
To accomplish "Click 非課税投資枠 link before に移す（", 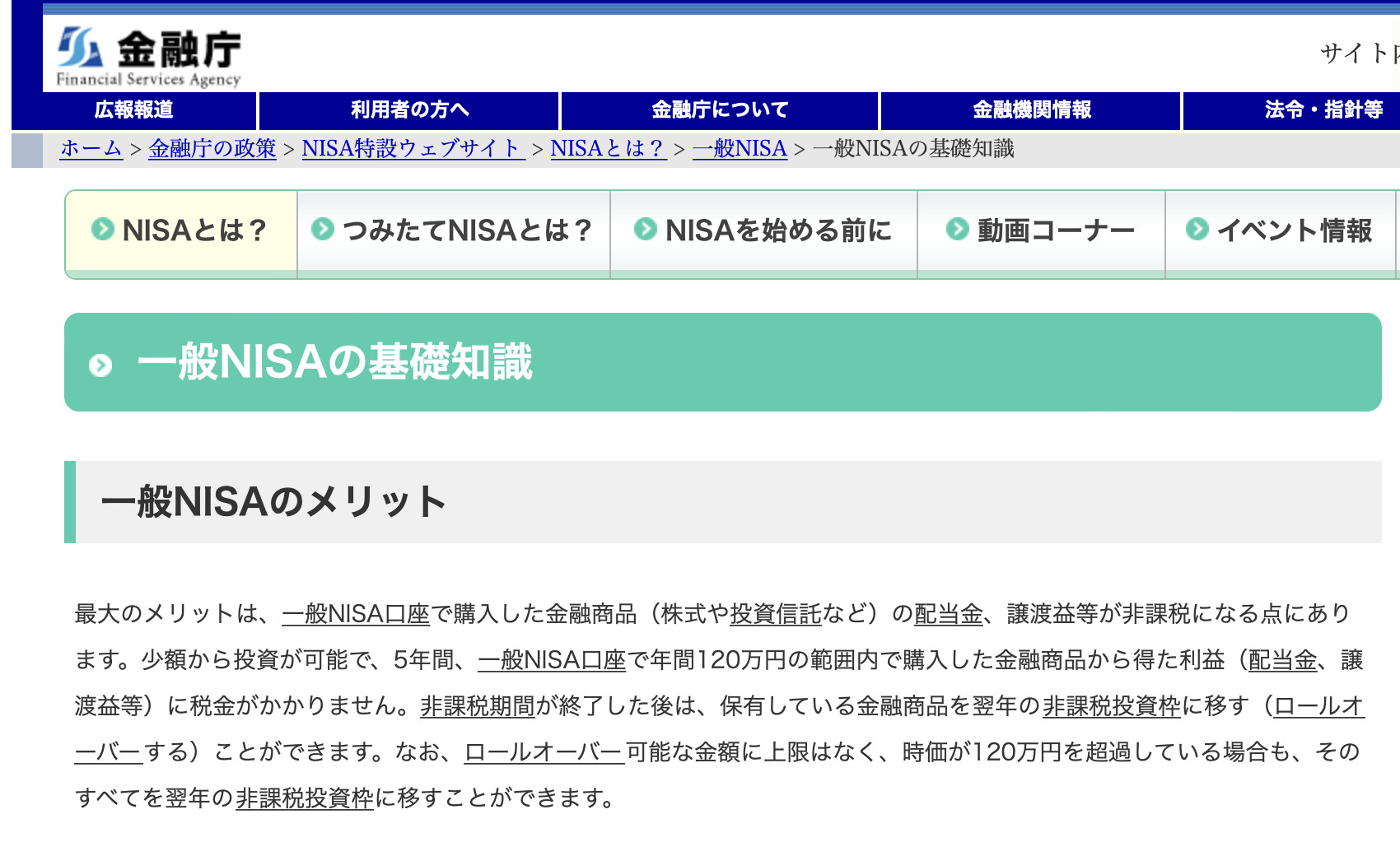I will (x=1112, y=706).
